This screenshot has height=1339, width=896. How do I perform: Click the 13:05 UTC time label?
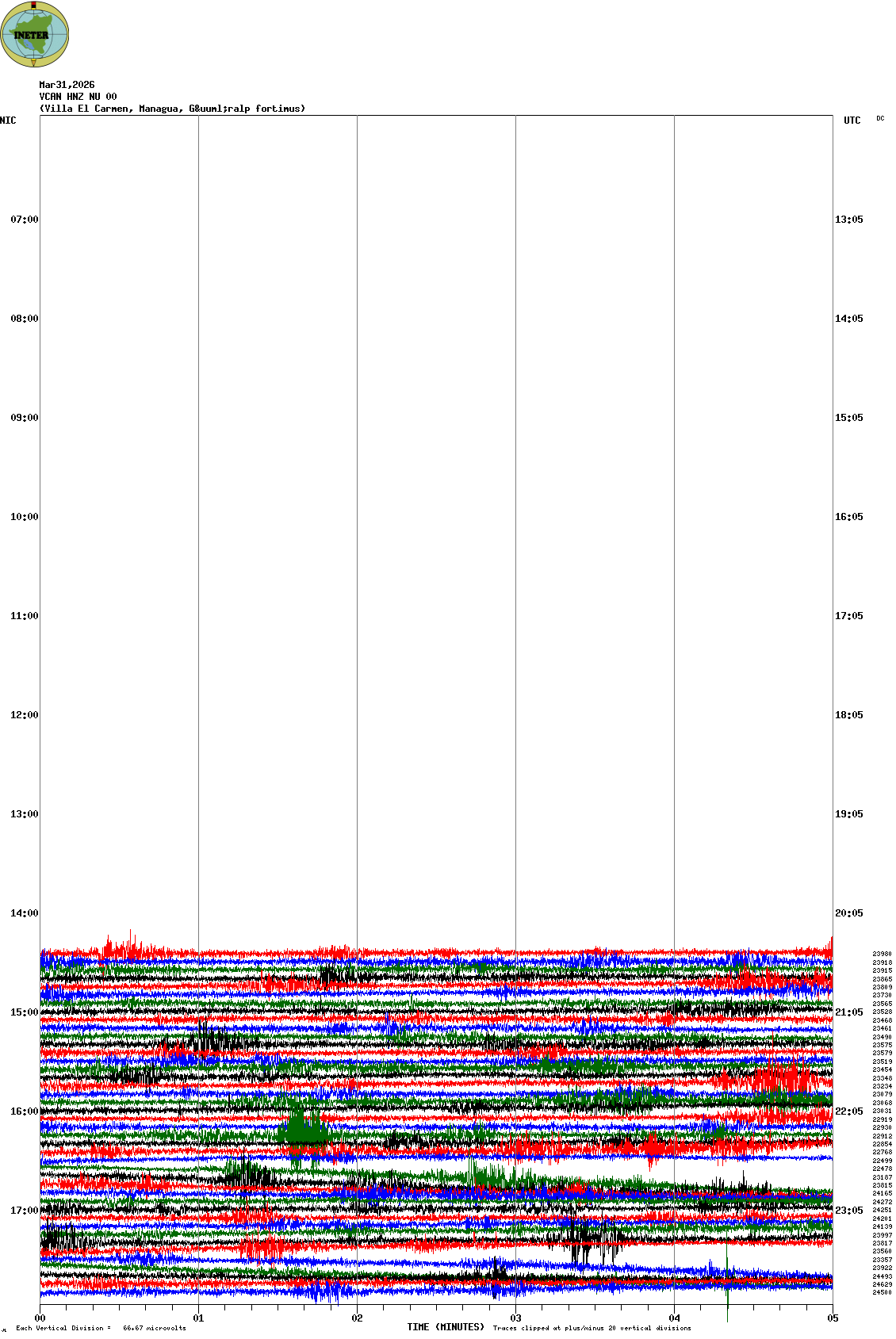[x=848, y=220]
